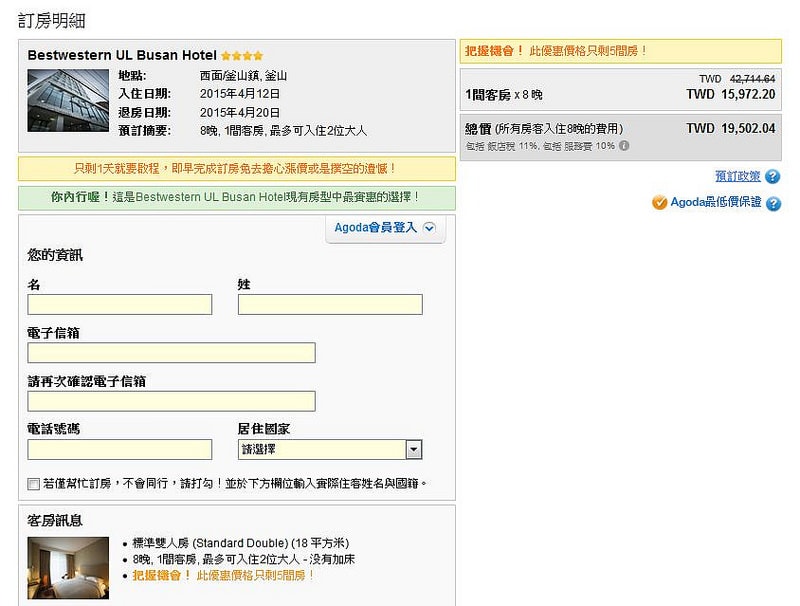Open the Agoda會員登入 panel
This screenshot has height=606, width=800.
(375, 229)
